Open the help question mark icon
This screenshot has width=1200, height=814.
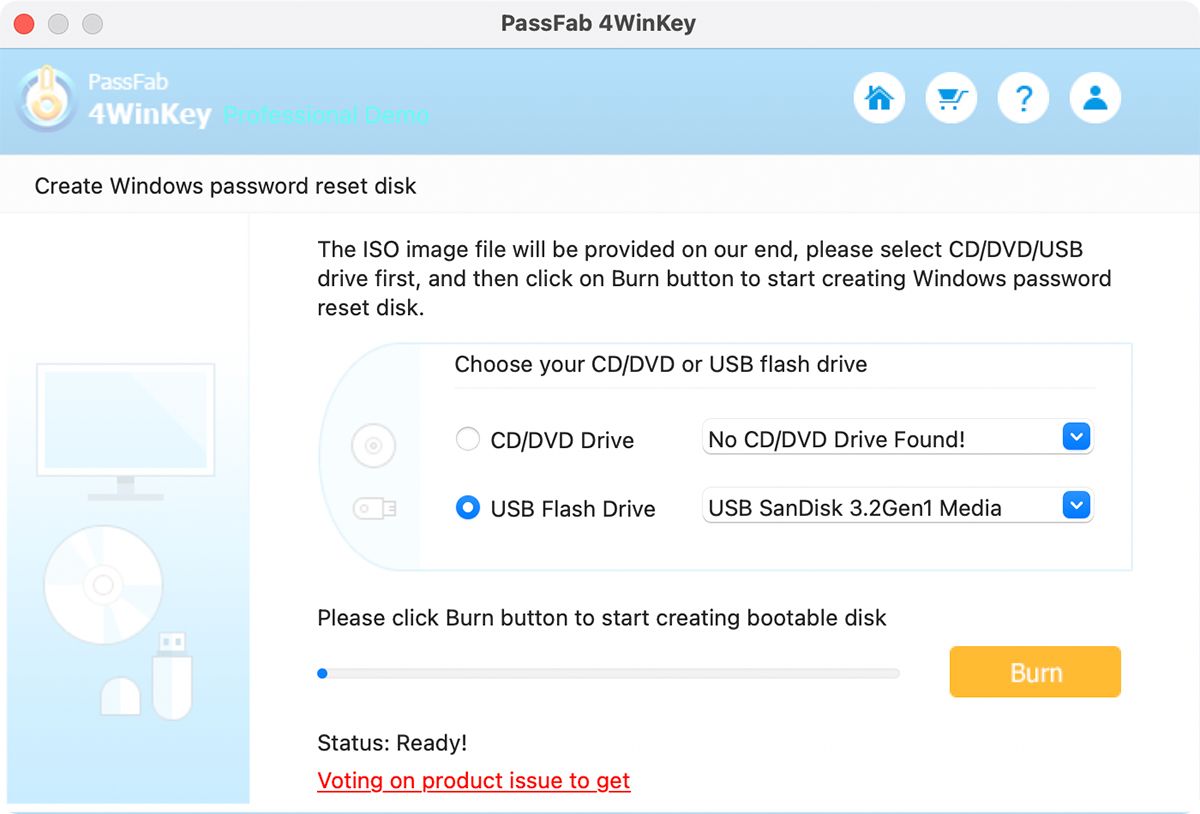[x=1023, y=97]
